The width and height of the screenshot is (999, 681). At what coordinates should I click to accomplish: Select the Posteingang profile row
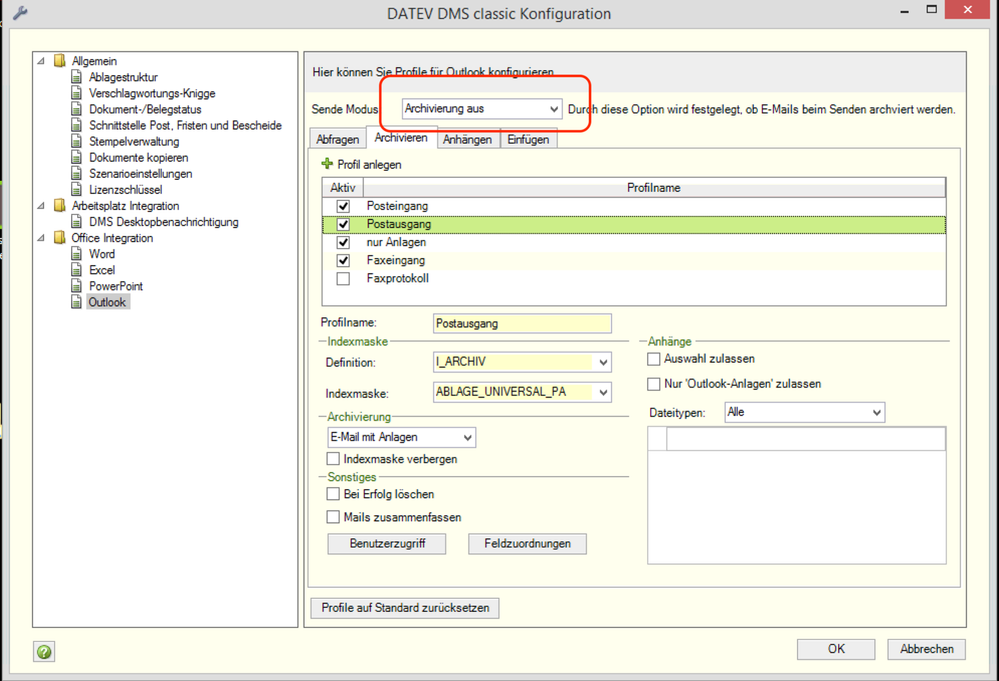pyautogui.click(x=634, y=206)
